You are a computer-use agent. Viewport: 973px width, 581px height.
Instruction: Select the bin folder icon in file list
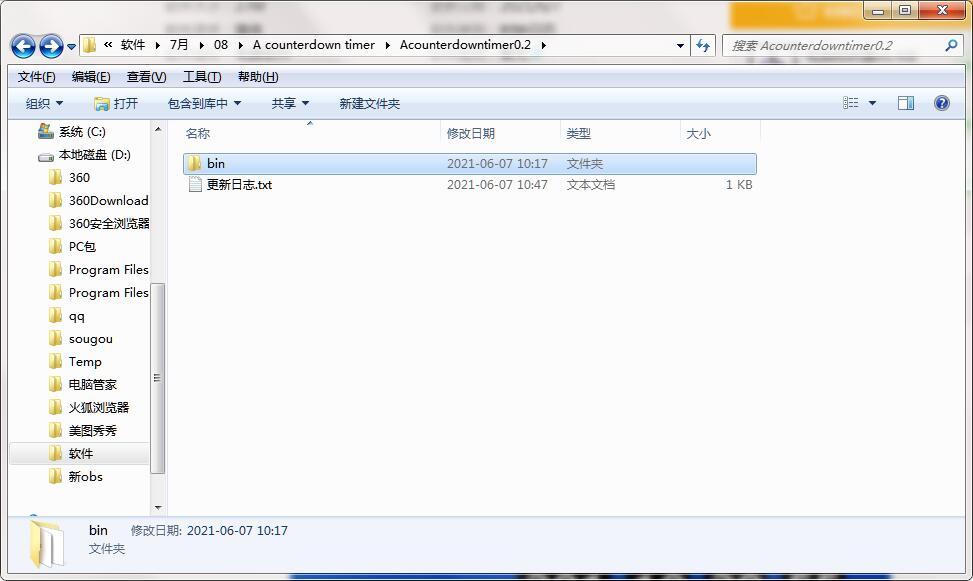[x=194, y=164]
